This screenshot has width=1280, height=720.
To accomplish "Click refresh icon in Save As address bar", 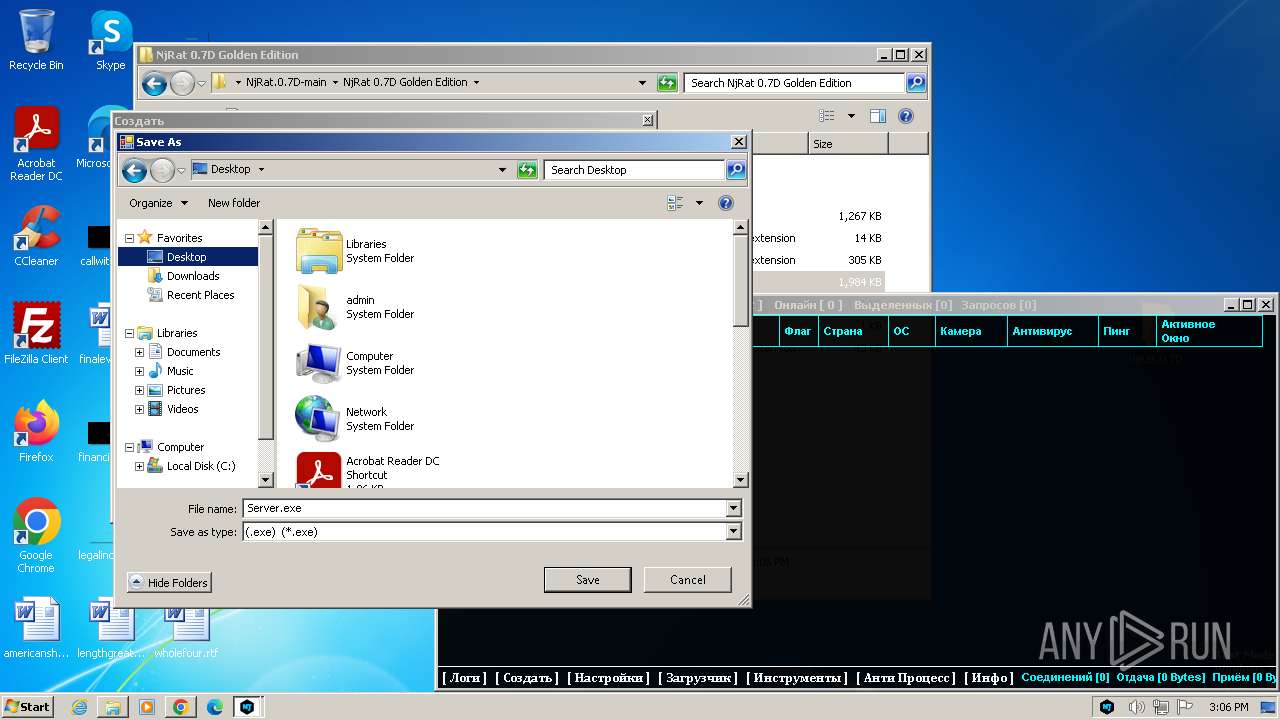I will tap(527, 170).
